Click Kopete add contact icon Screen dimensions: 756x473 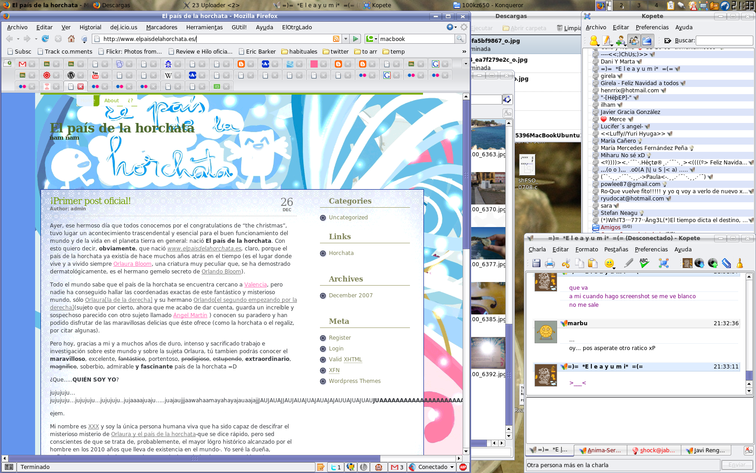620,41
